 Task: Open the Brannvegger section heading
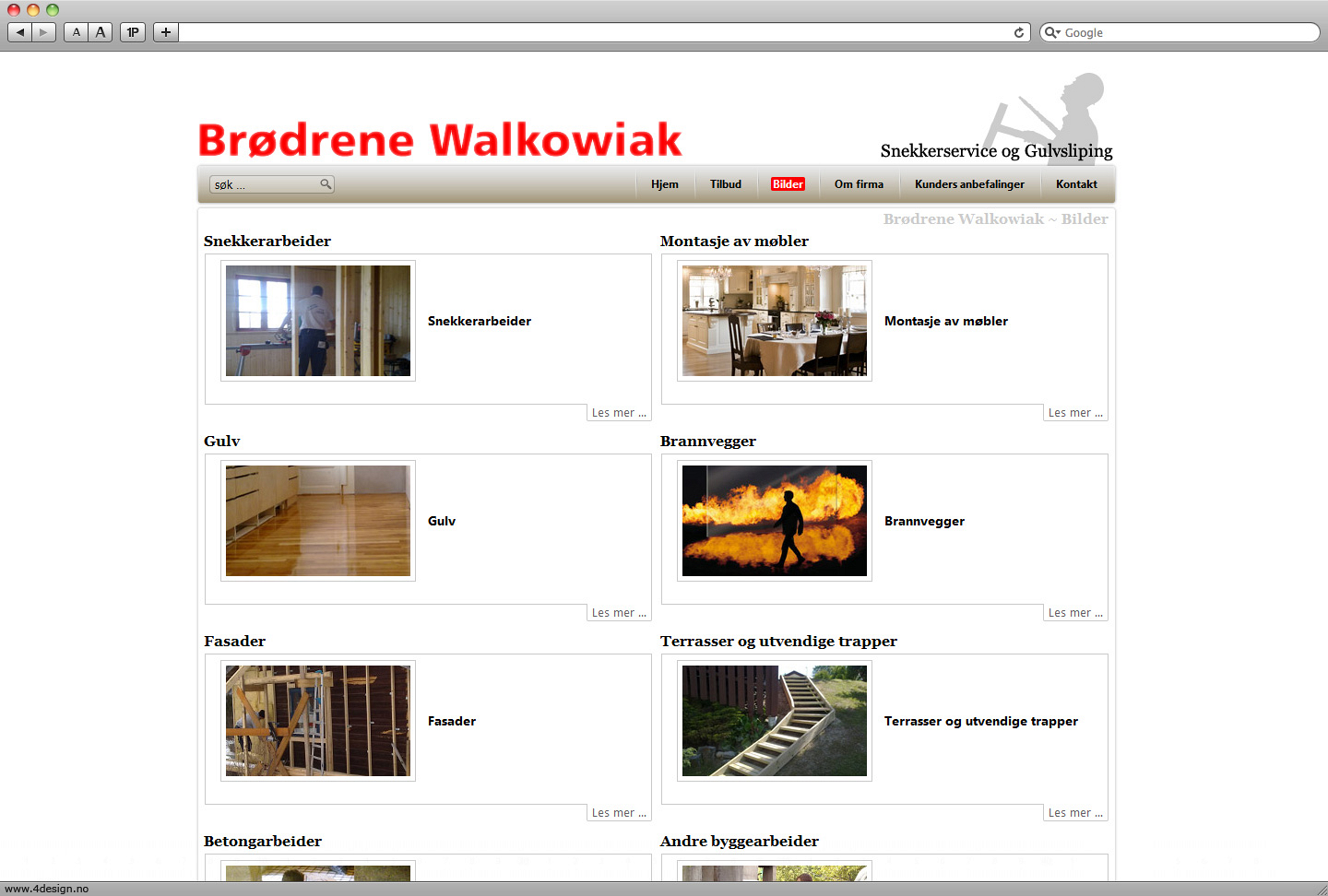708,442
